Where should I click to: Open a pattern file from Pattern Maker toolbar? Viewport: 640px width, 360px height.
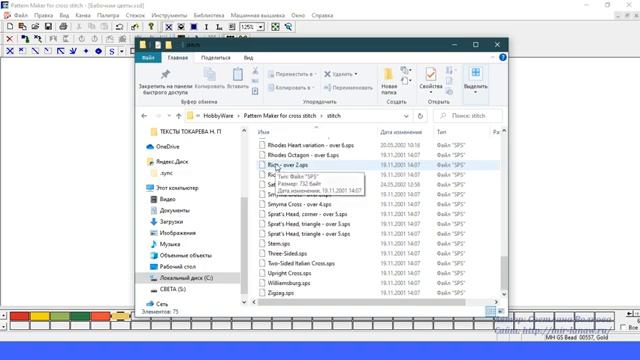click(x=35, y=27)
